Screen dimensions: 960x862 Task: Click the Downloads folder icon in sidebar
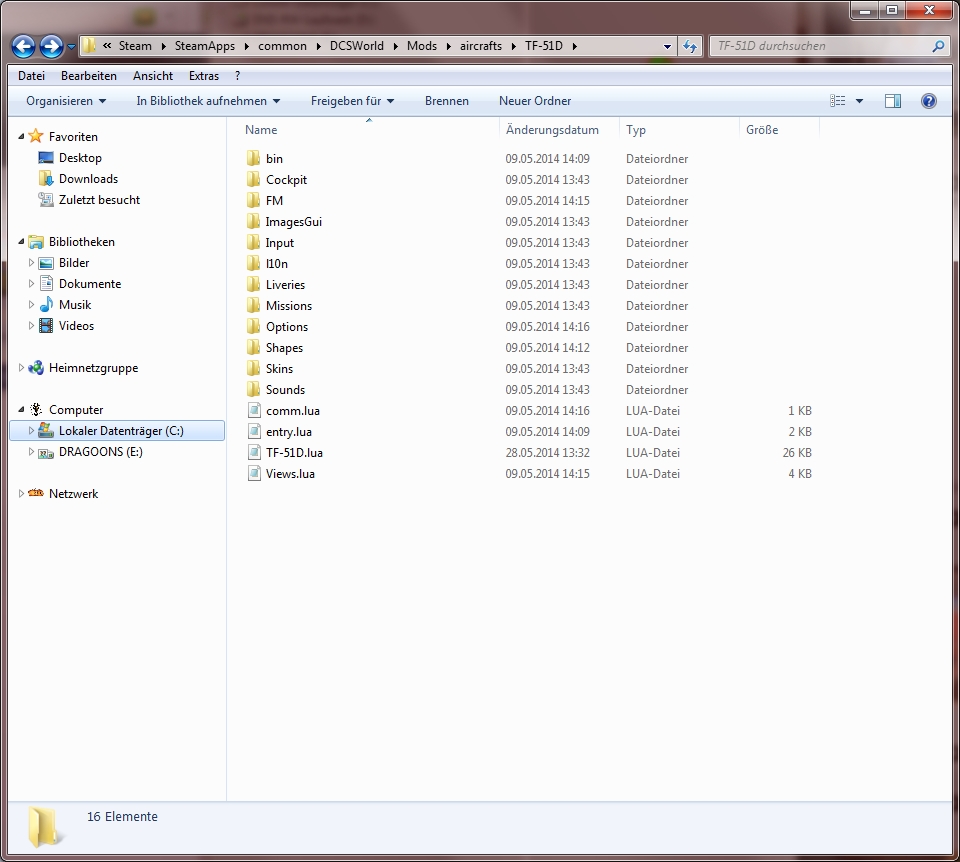(46, 179)
